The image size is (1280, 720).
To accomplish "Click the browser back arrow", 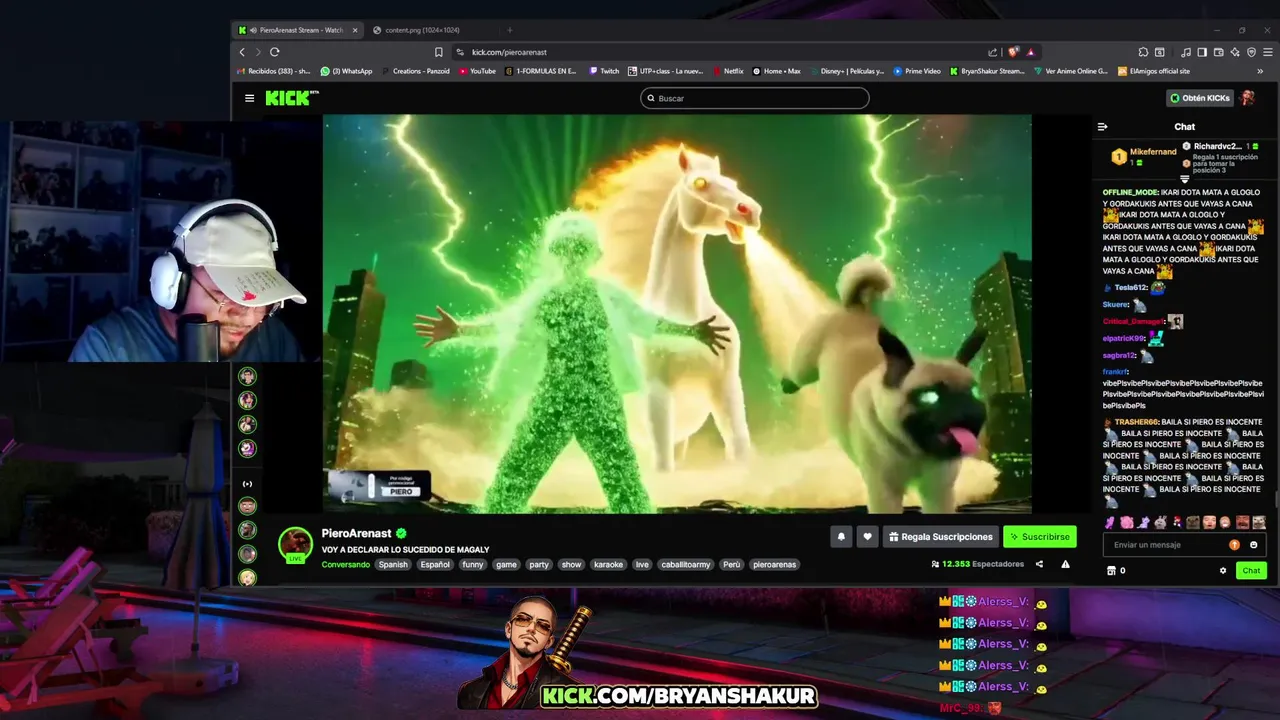I will (x=242, y=52).
